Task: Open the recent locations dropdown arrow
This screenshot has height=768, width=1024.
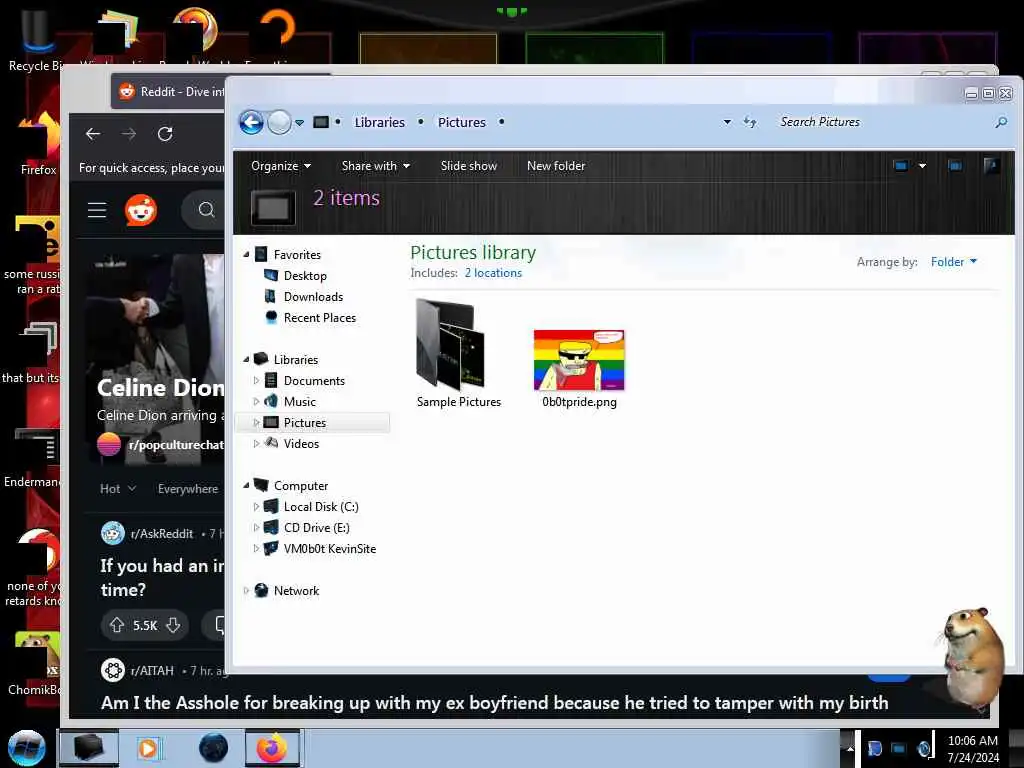Action: [x=299, y=123]
